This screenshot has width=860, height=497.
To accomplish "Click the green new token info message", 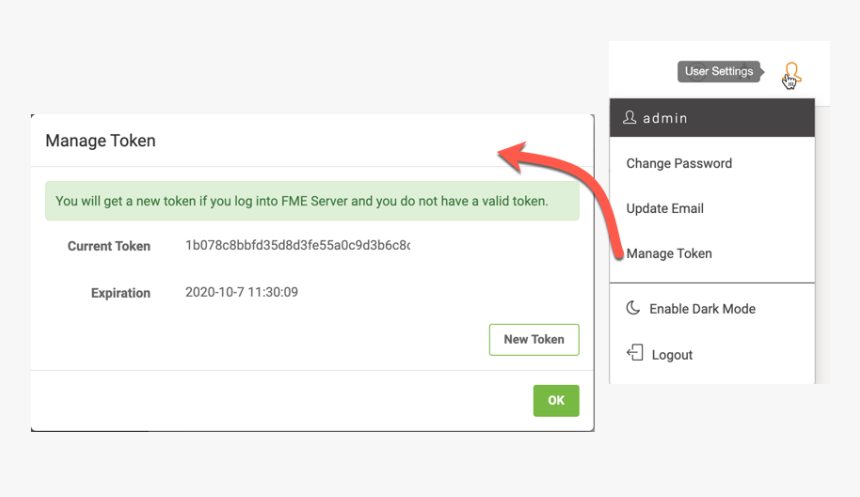I will (312, 201).
